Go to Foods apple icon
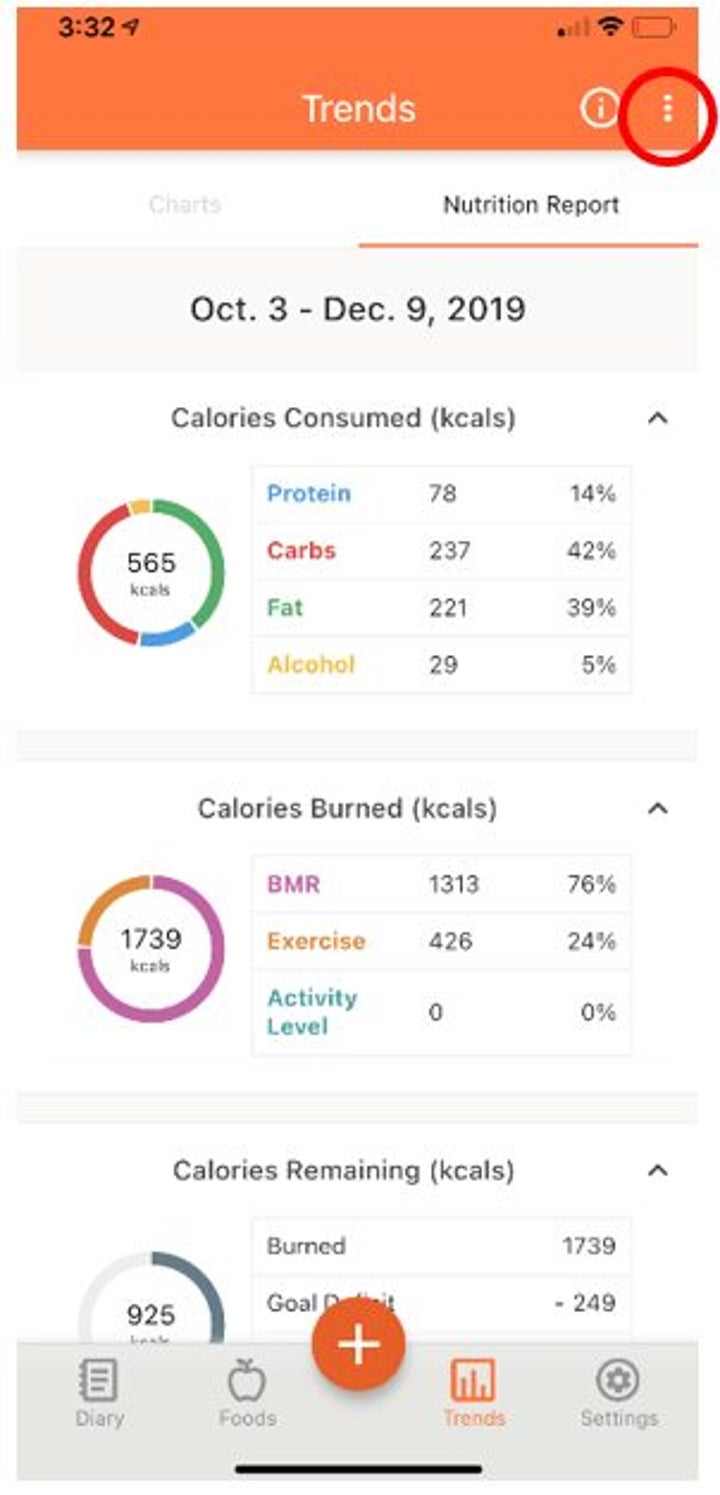The width and height of the screenshot is (720, 1495). coord(246,1382)
